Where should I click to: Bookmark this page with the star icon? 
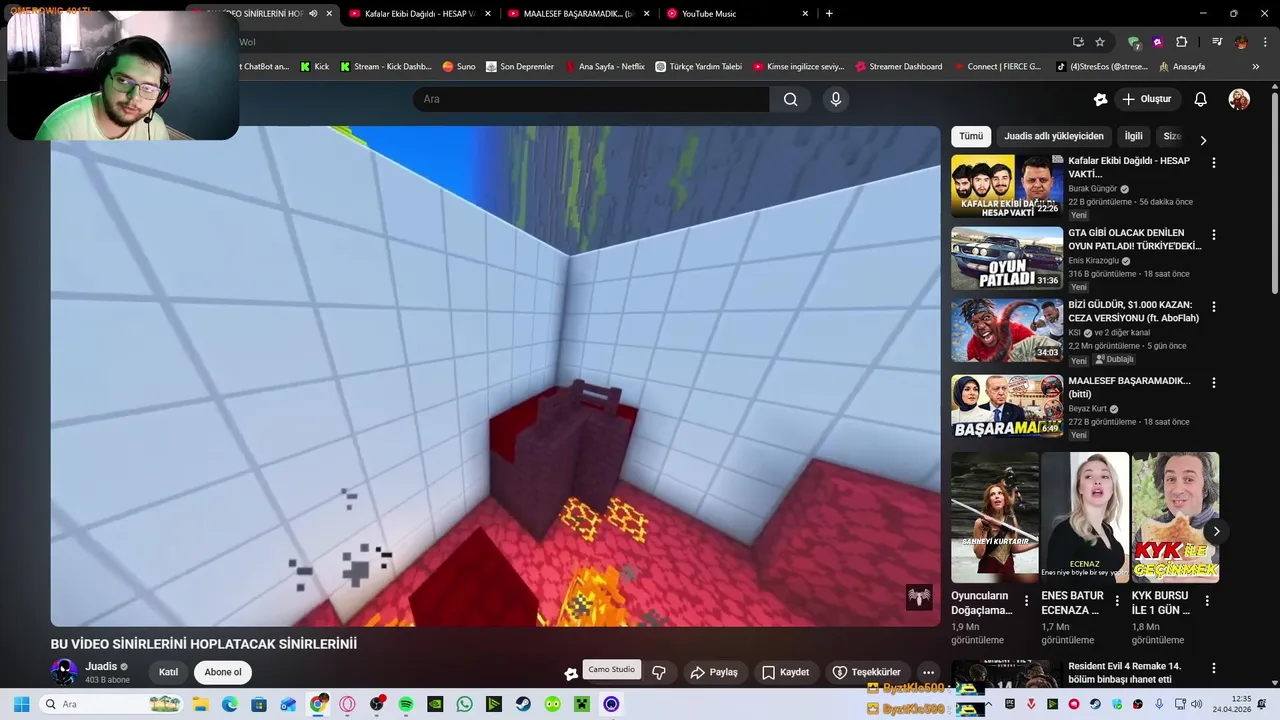[1100, 42]
